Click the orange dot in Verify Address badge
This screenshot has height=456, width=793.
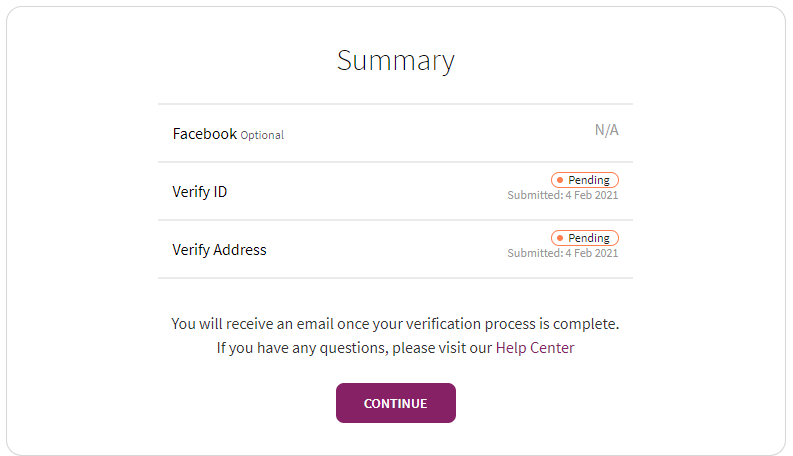[x=560, y=238]
